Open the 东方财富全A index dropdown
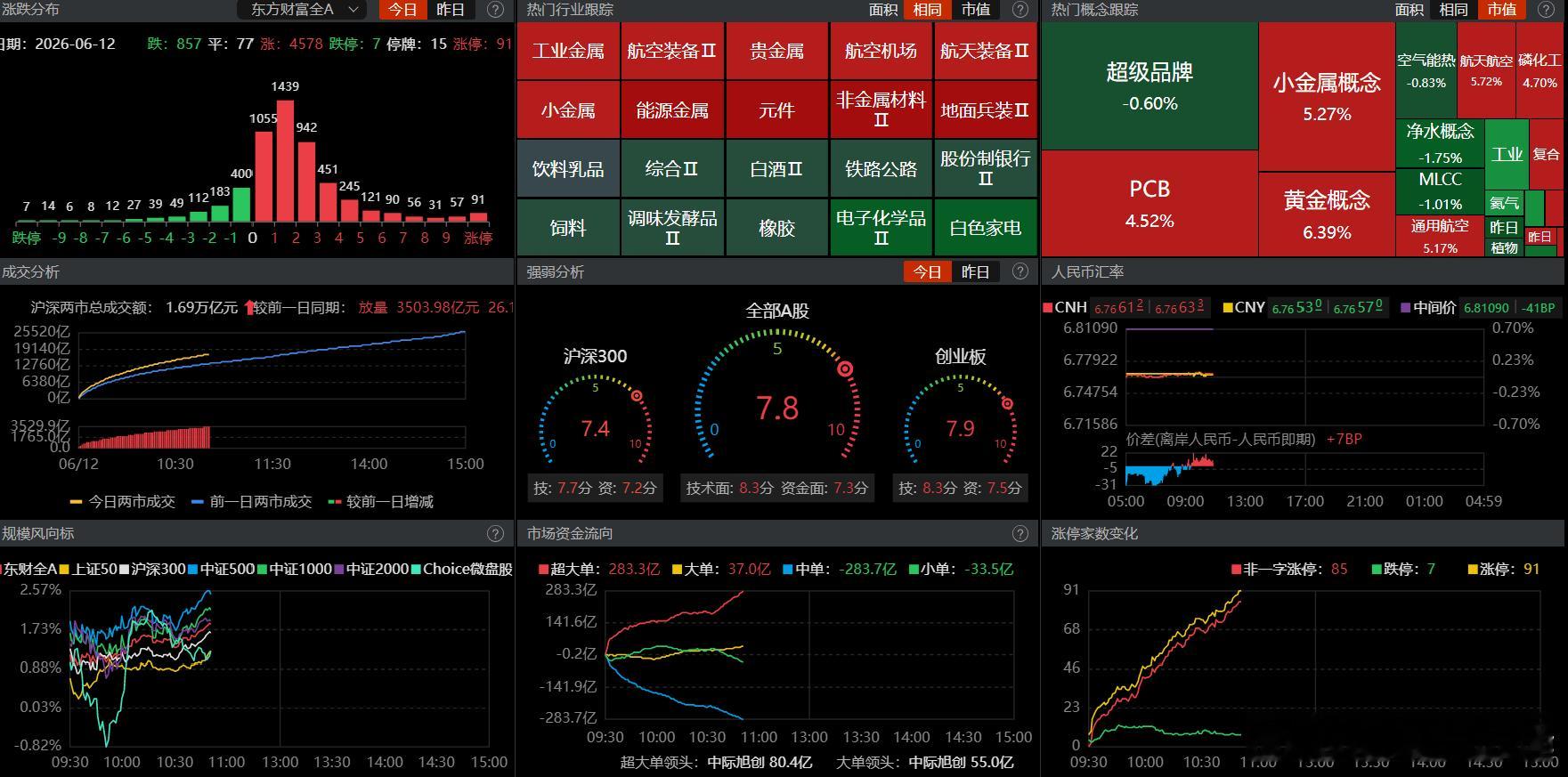 pos(303,10)
